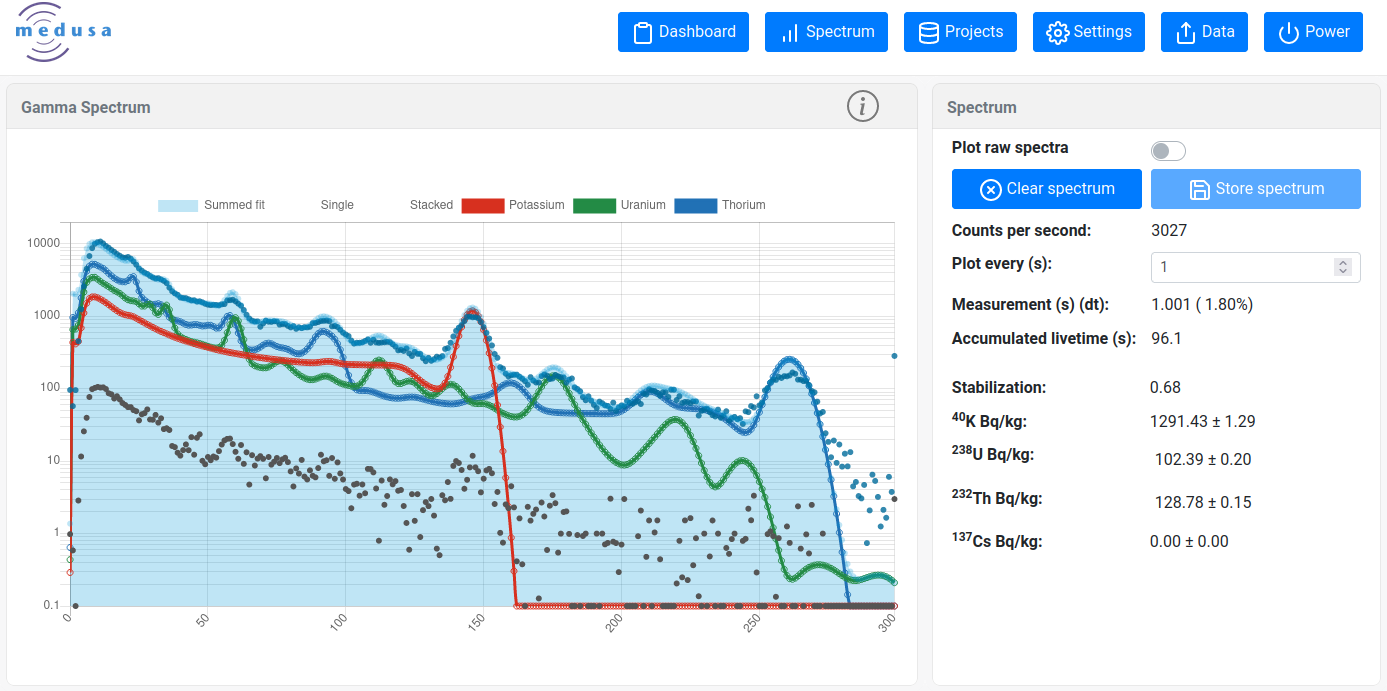Click the clipboard icon on Dashboard

click(x=643, y=32)
